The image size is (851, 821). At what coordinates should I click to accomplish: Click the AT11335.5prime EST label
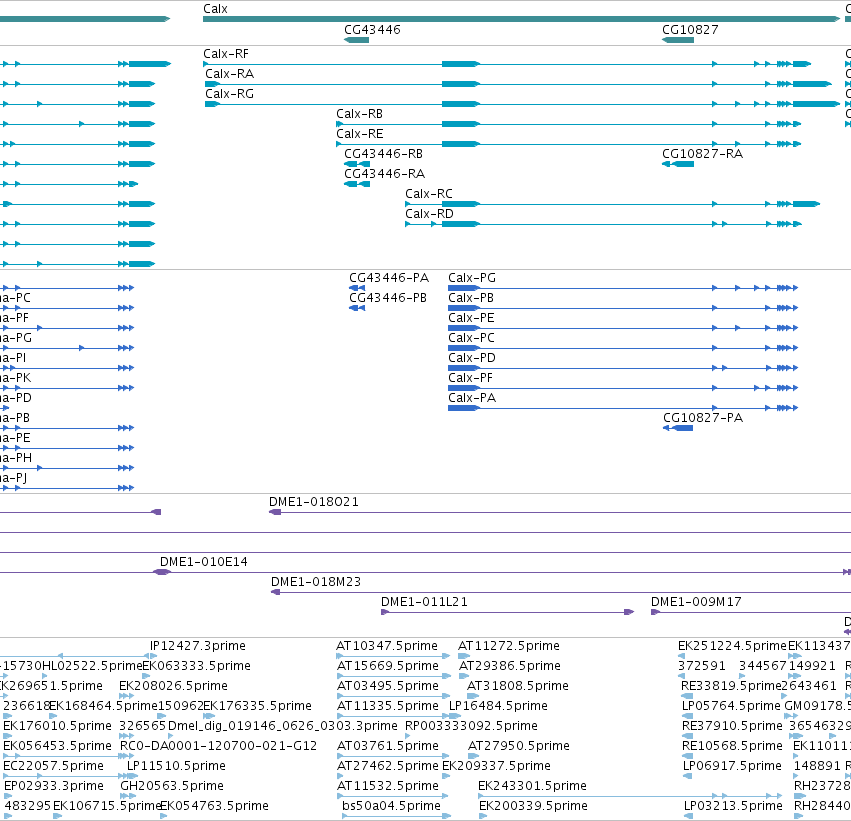[x=388, y=706]
